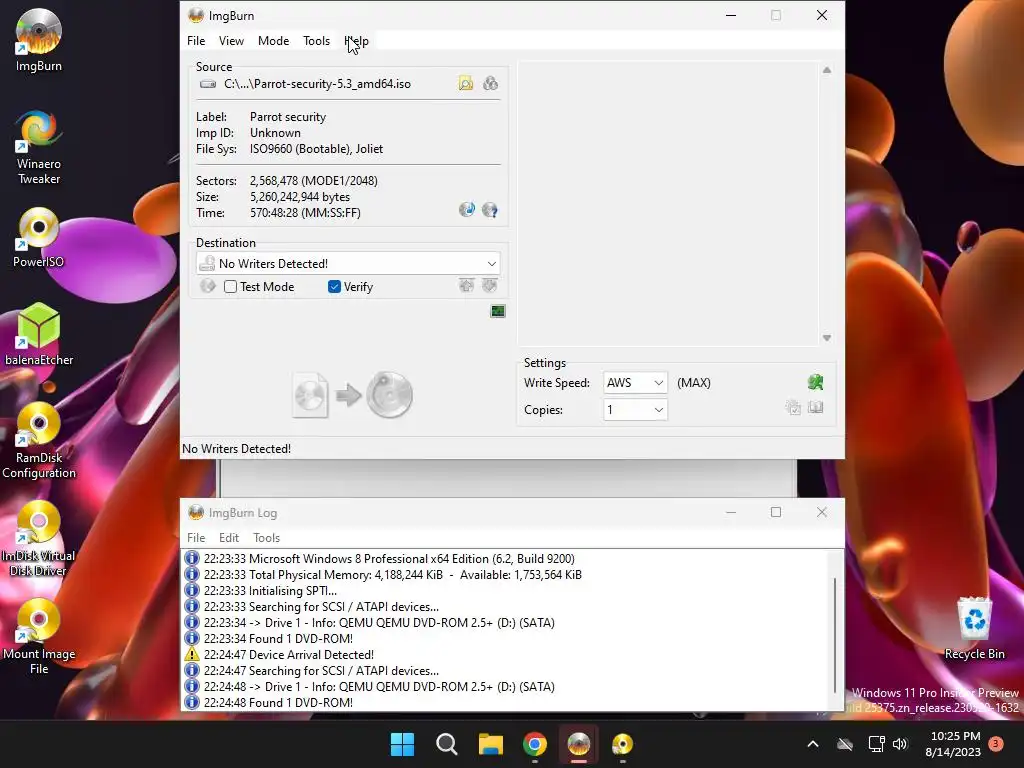Open PowerISO desktop shortcut
The width and height of the screenshot is (1024, 768).
pos(39,238)
